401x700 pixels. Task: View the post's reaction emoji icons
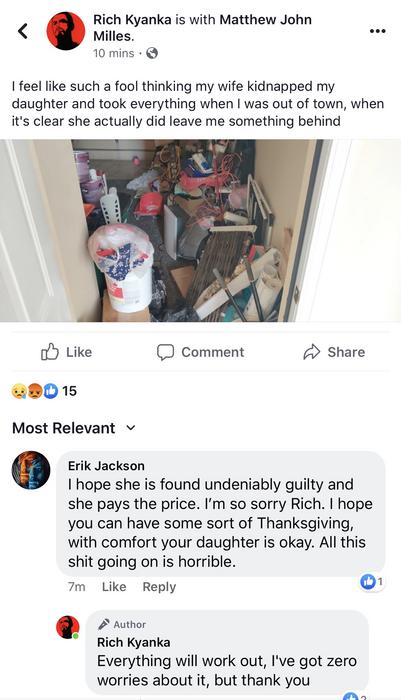click(35, 391)
